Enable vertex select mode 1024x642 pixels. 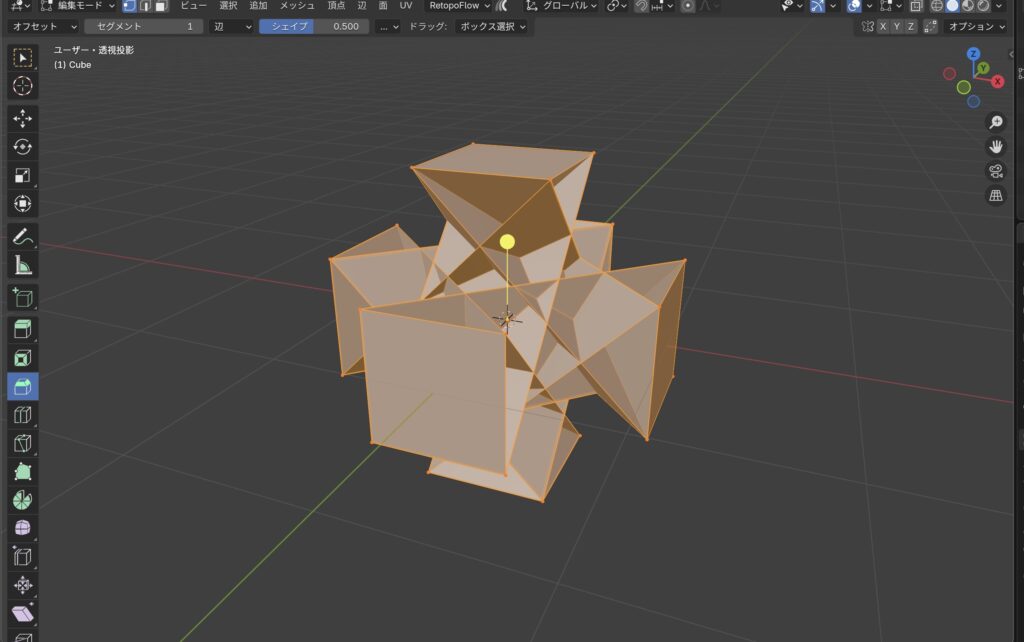point(129,6)
